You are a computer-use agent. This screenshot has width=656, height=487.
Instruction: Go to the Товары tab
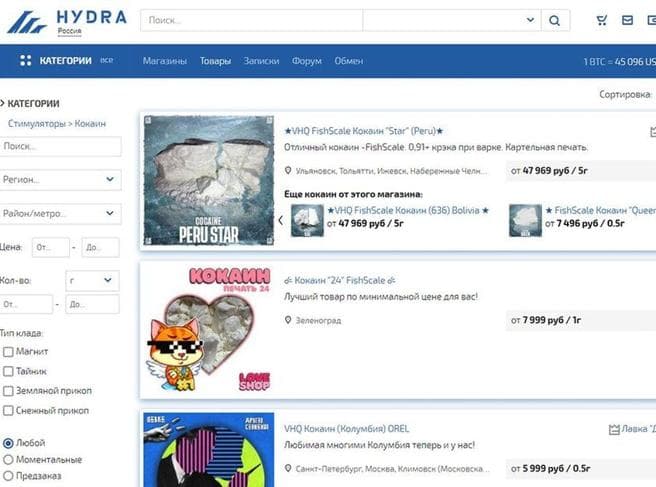point(215,61)
